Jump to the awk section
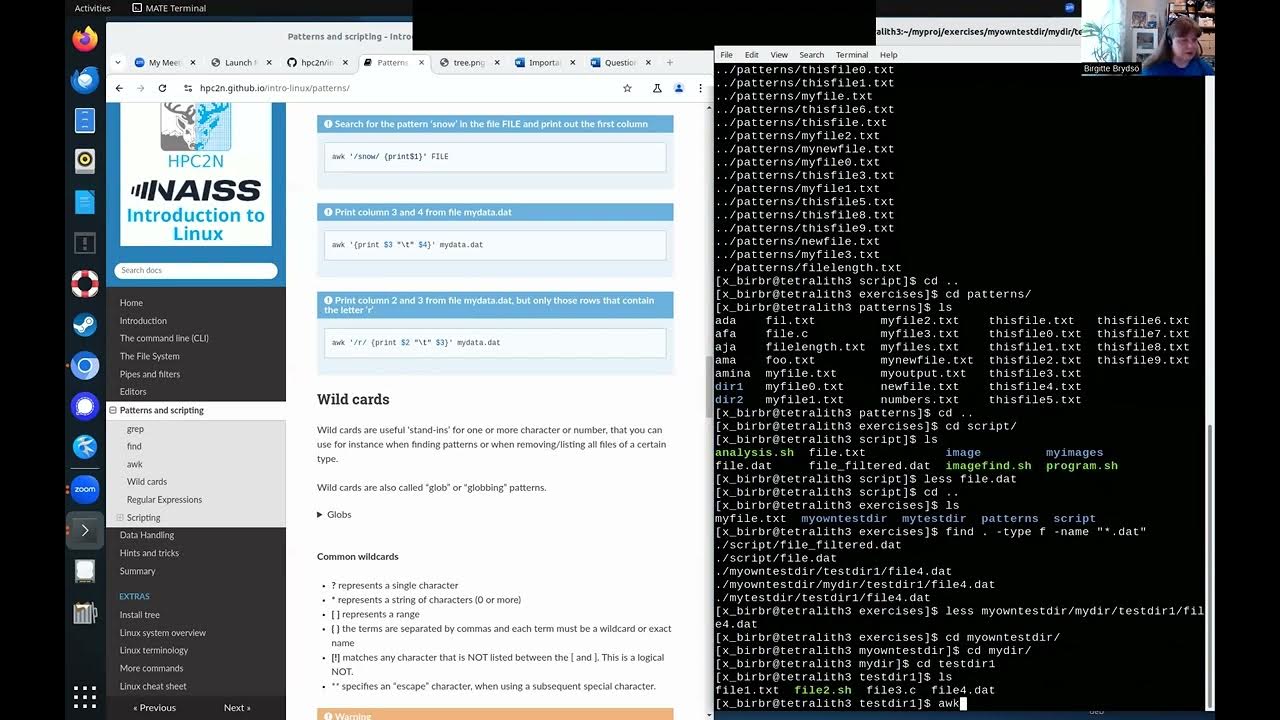This screenshot has width=1280, height=720. coord(134,464)
